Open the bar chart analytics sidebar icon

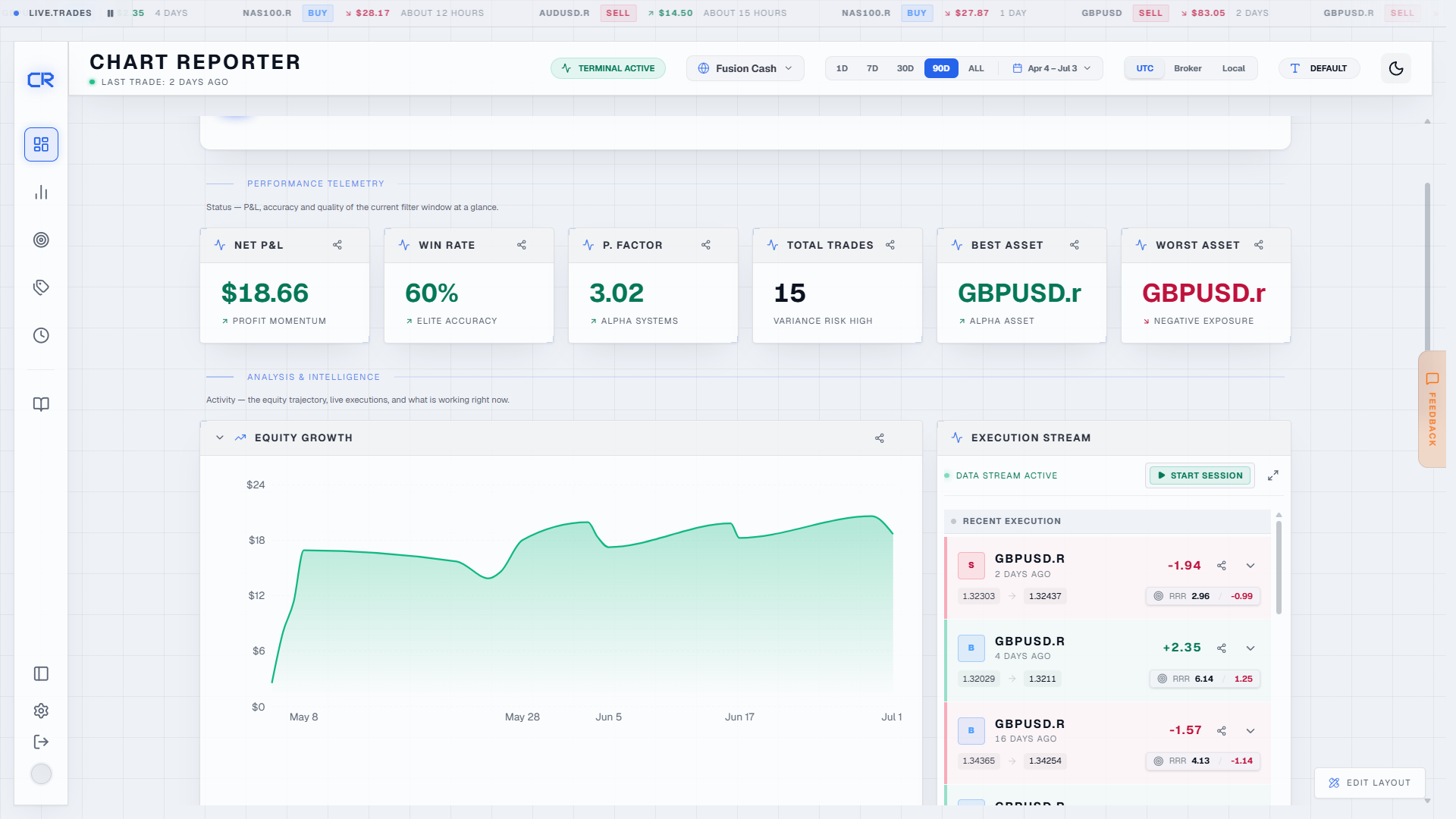click(x=41, y=193)
